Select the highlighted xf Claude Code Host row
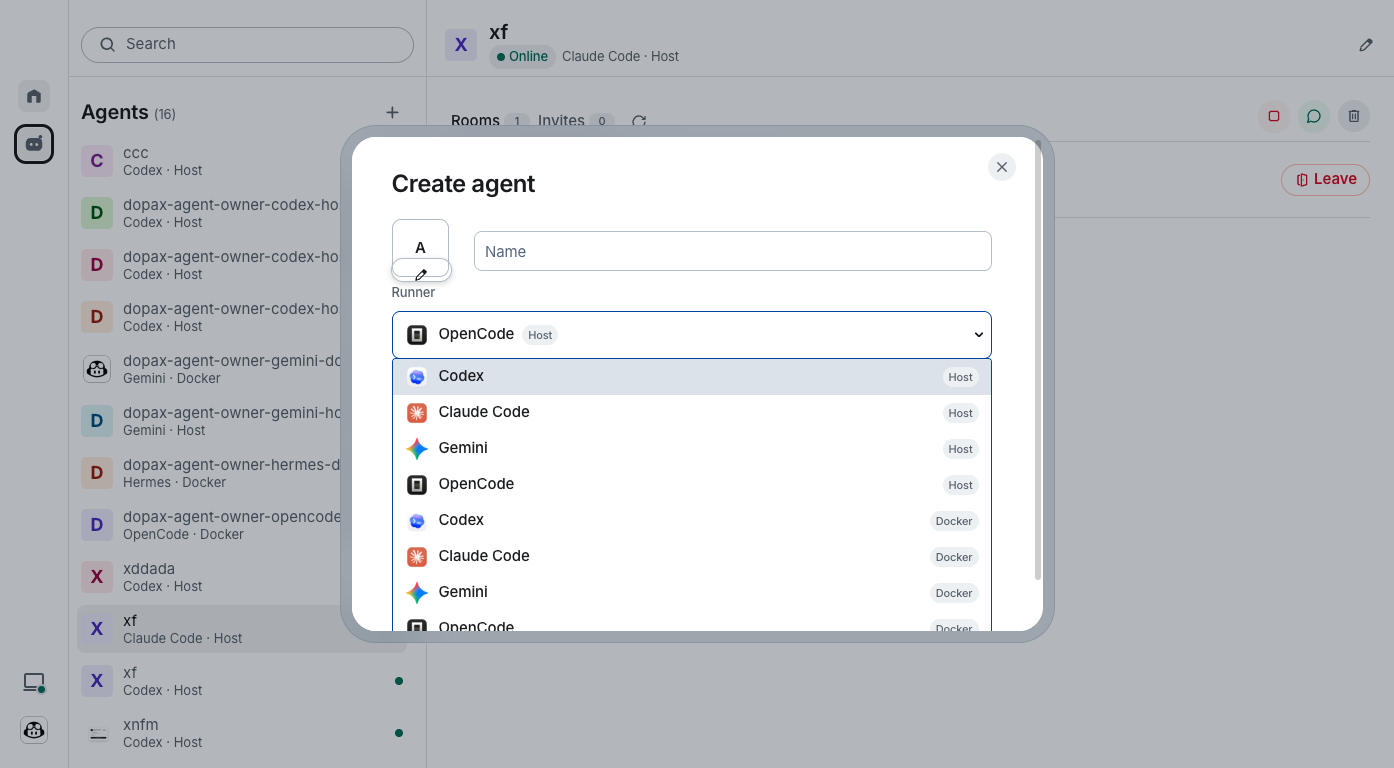Viewport: 1394px width, 768px height. coord(242,629)
